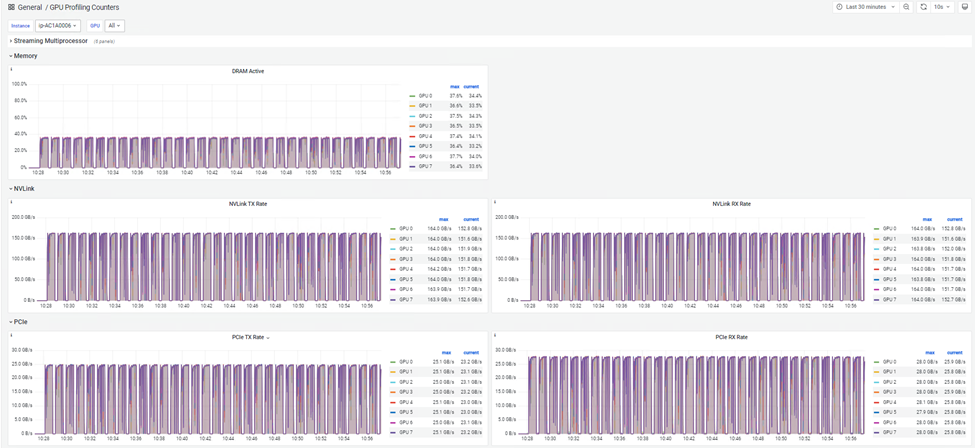Image resolution: width=975 pixels, height=448 pixels.
Task: Refresh the dashboard with the circular arrows icon
Action: point(923,7)
